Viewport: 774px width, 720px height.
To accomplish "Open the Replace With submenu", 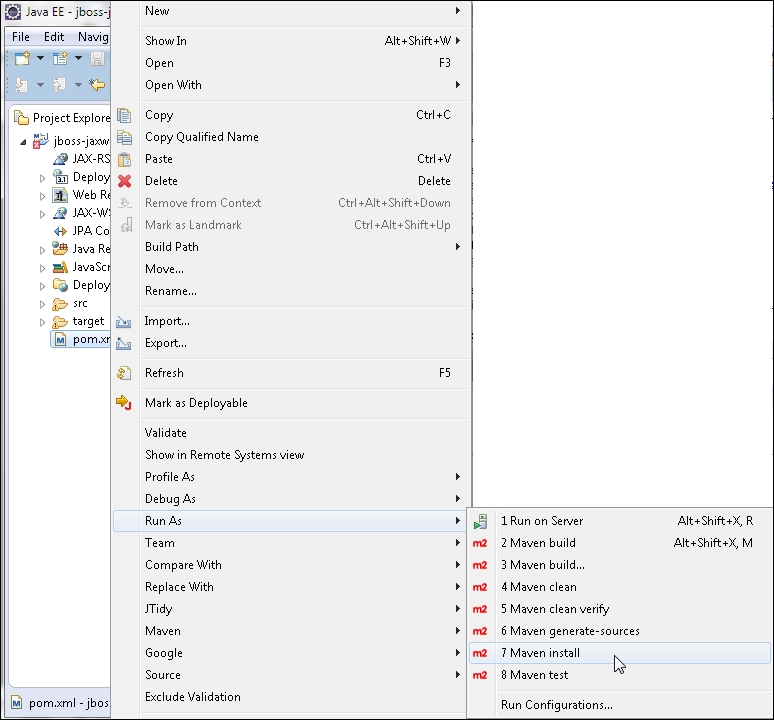I will (290, 587).
